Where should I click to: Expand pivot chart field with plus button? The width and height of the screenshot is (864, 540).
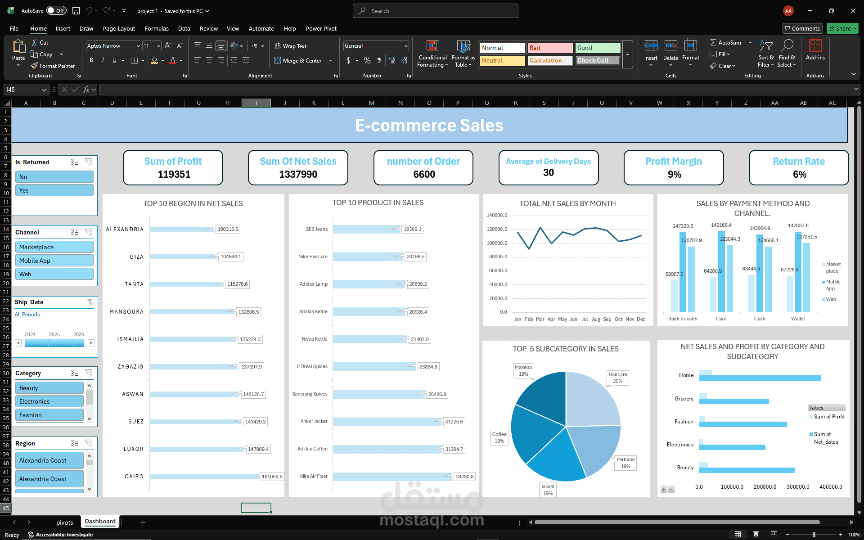coord(663,489)
